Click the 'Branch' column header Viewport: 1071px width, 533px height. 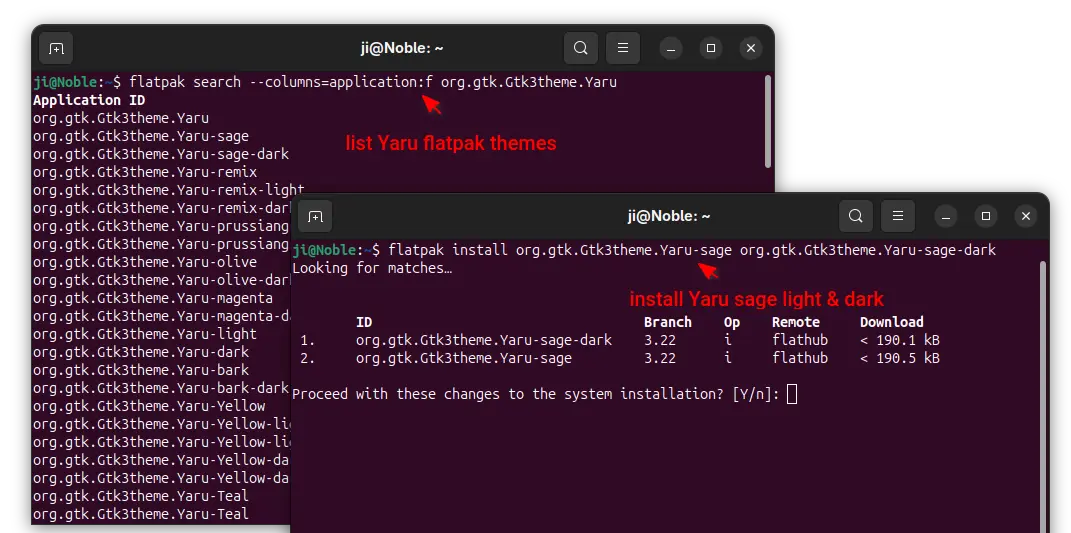[668, 323]
